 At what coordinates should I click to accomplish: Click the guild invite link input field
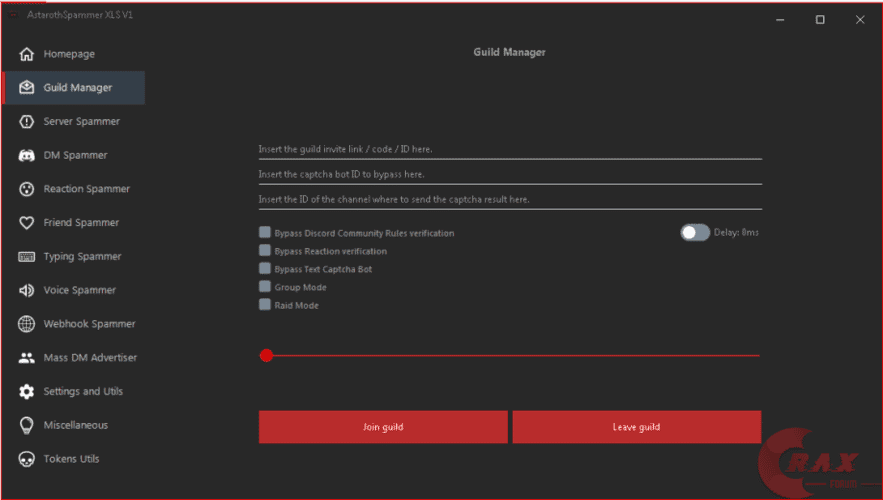[x=510, y=150]
